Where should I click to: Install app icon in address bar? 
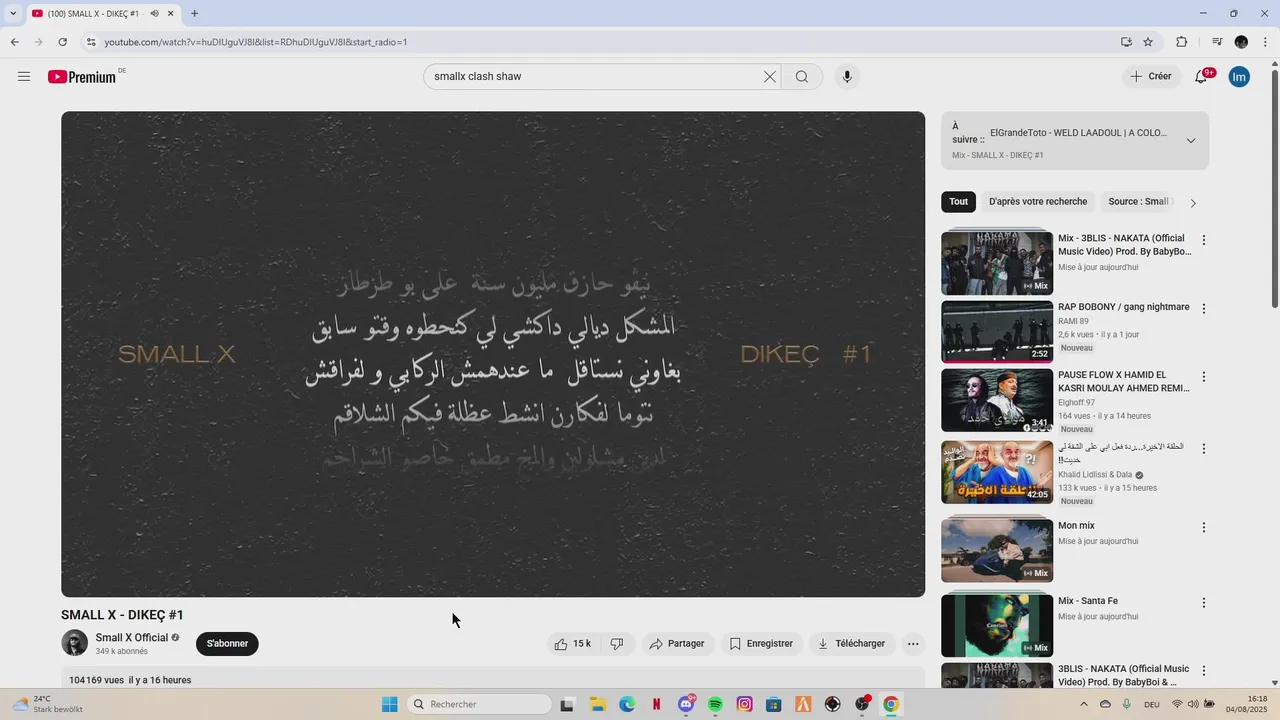pos(1126,42)
